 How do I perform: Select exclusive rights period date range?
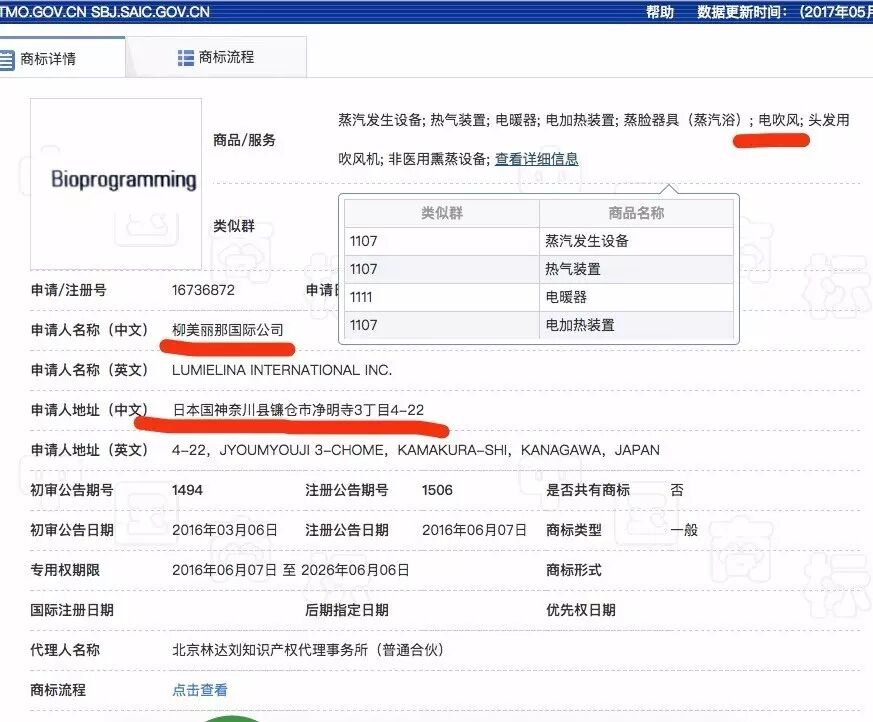point(291,570)
